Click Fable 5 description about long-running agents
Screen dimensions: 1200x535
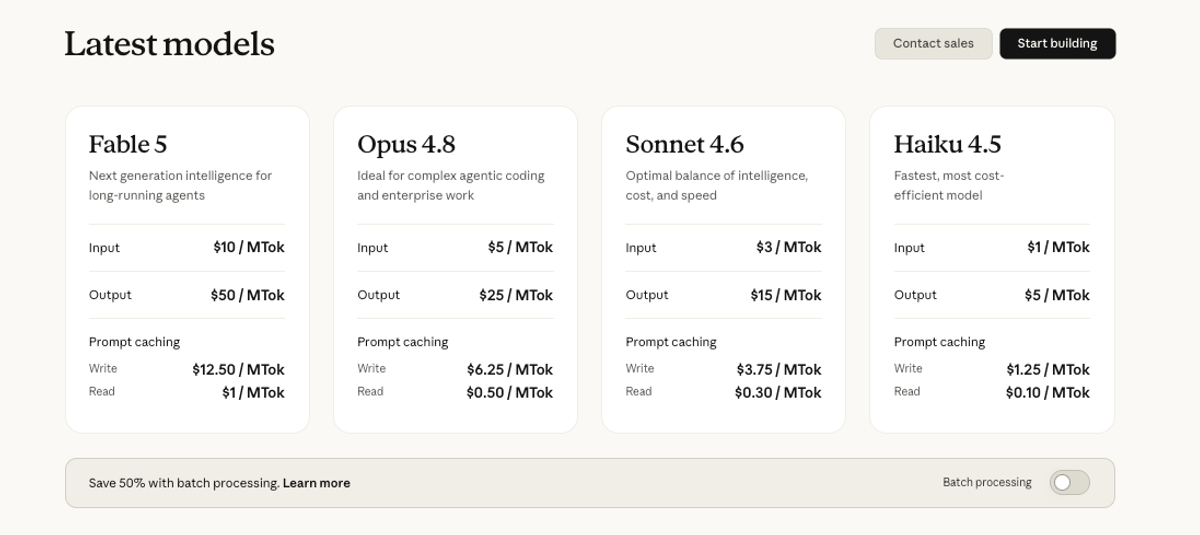click(180, 185)
